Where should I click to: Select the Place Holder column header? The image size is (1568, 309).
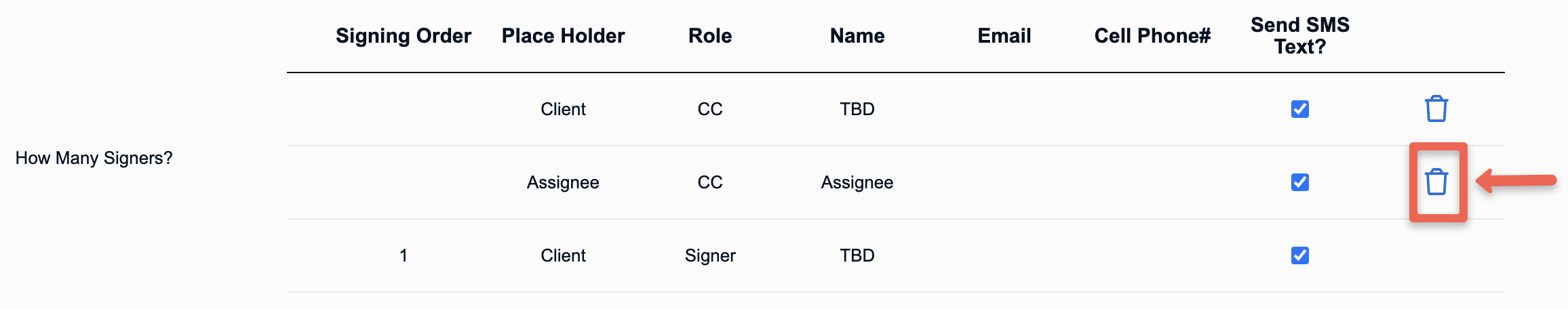point(563,36)
